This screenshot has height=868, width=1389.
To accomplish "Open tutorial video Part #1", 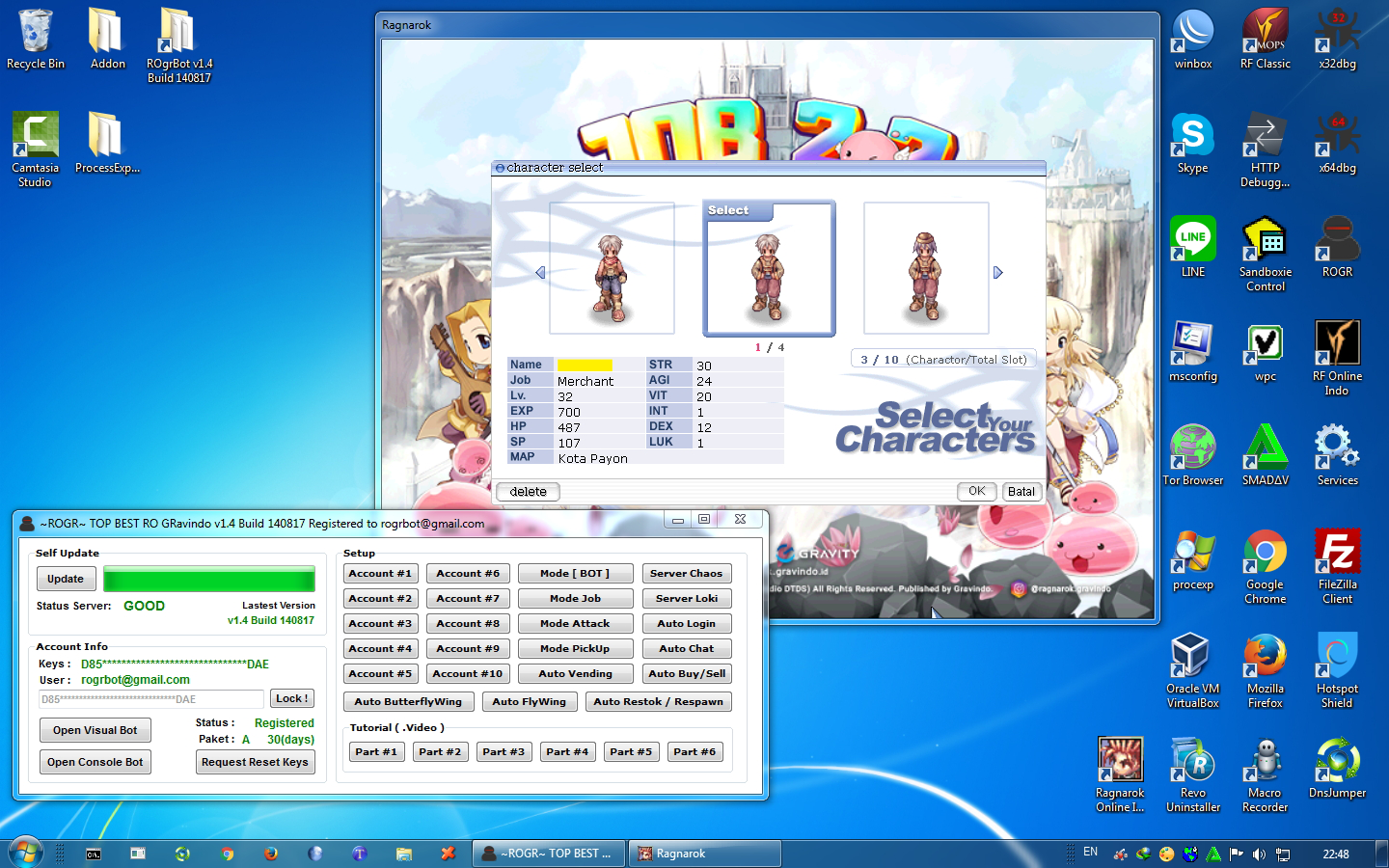I will (375, 751).
